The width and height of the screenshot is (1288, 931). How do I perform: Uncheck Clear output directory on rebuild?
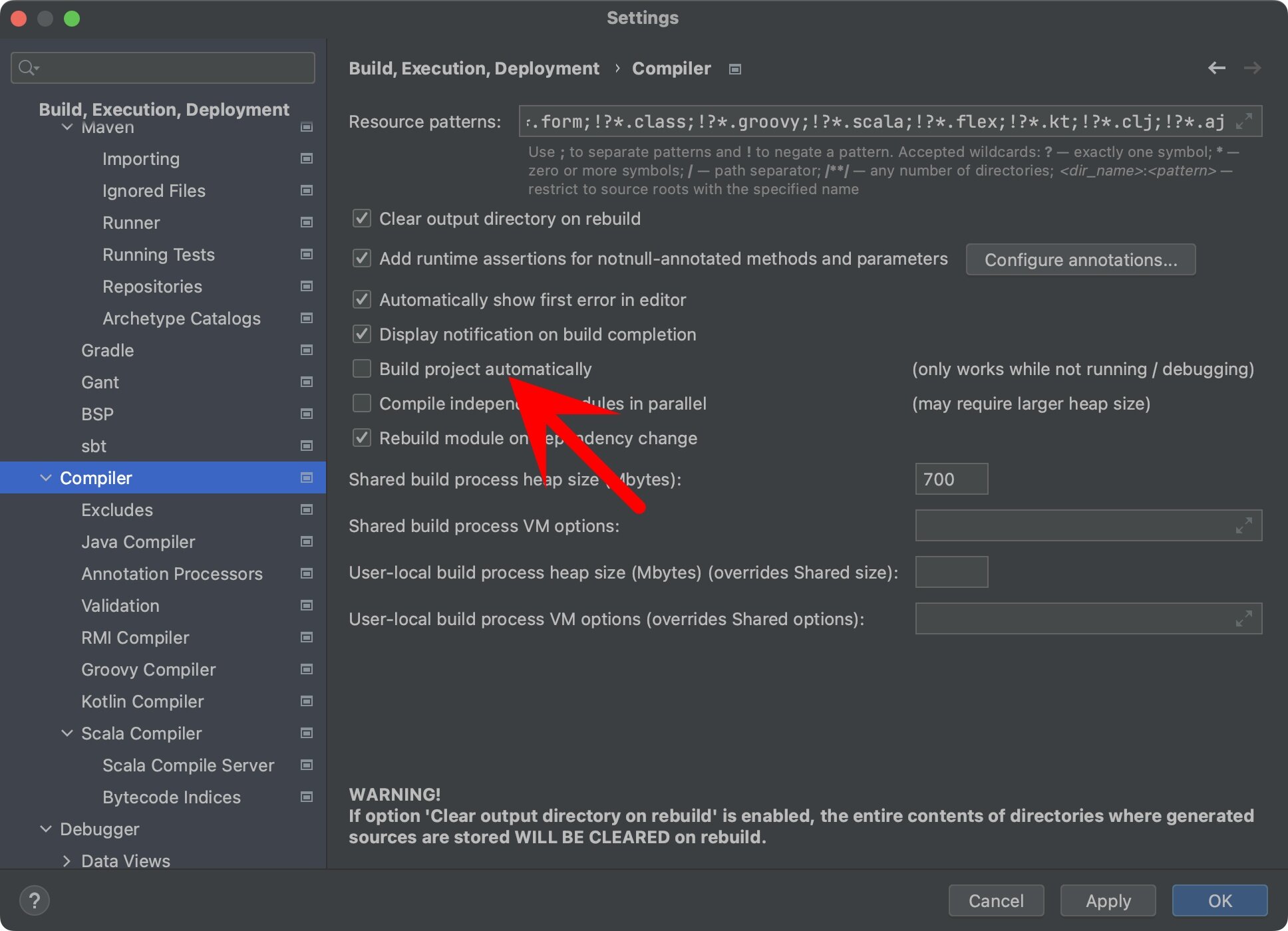click(x=361, y=218)
